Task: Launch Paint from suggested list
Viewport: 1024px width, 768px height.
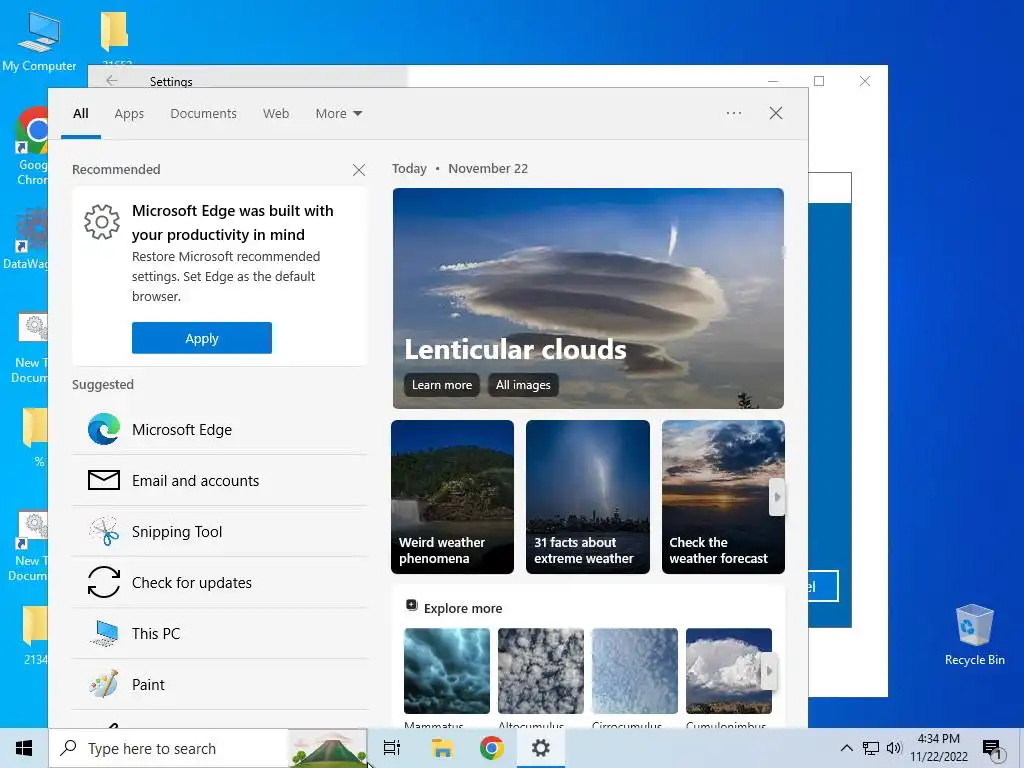Action: coord(219,684)
